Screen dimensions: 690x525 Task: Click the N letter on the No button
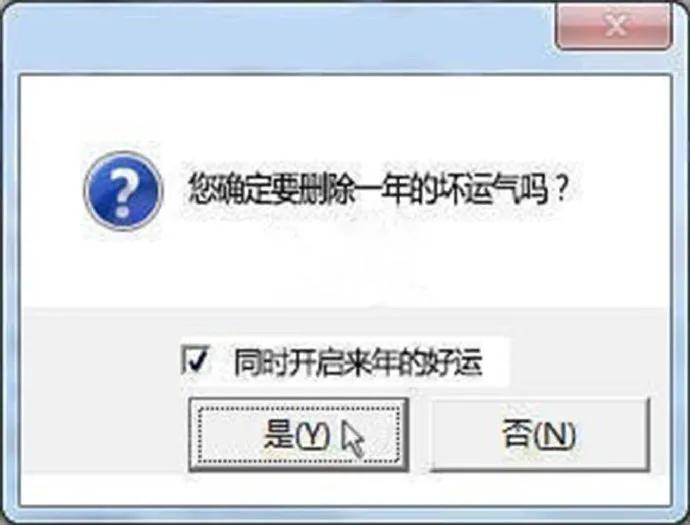(554, 435)
